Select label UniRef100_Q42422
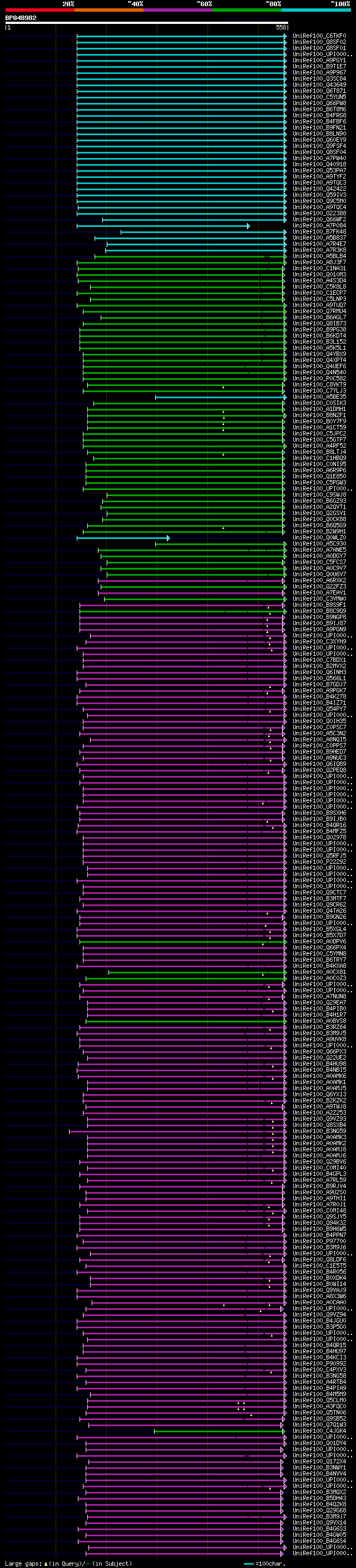The width and height of the screenshot is (356, 1568). pyautogui.click(x=319, y=189)
